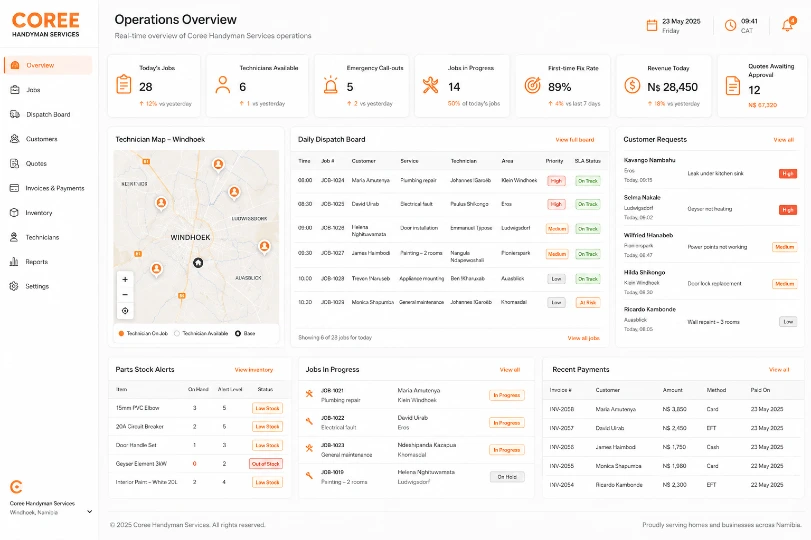Click View full board link

coord(575,140)
